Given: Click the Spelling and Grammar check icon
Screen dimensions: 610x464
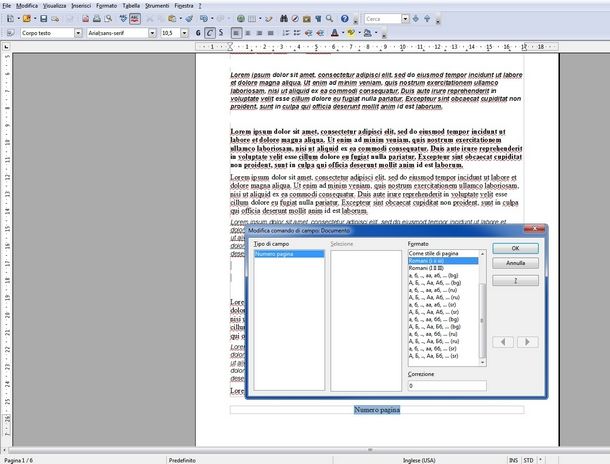Looking at the screenshot, I should [x=123, y=18].
